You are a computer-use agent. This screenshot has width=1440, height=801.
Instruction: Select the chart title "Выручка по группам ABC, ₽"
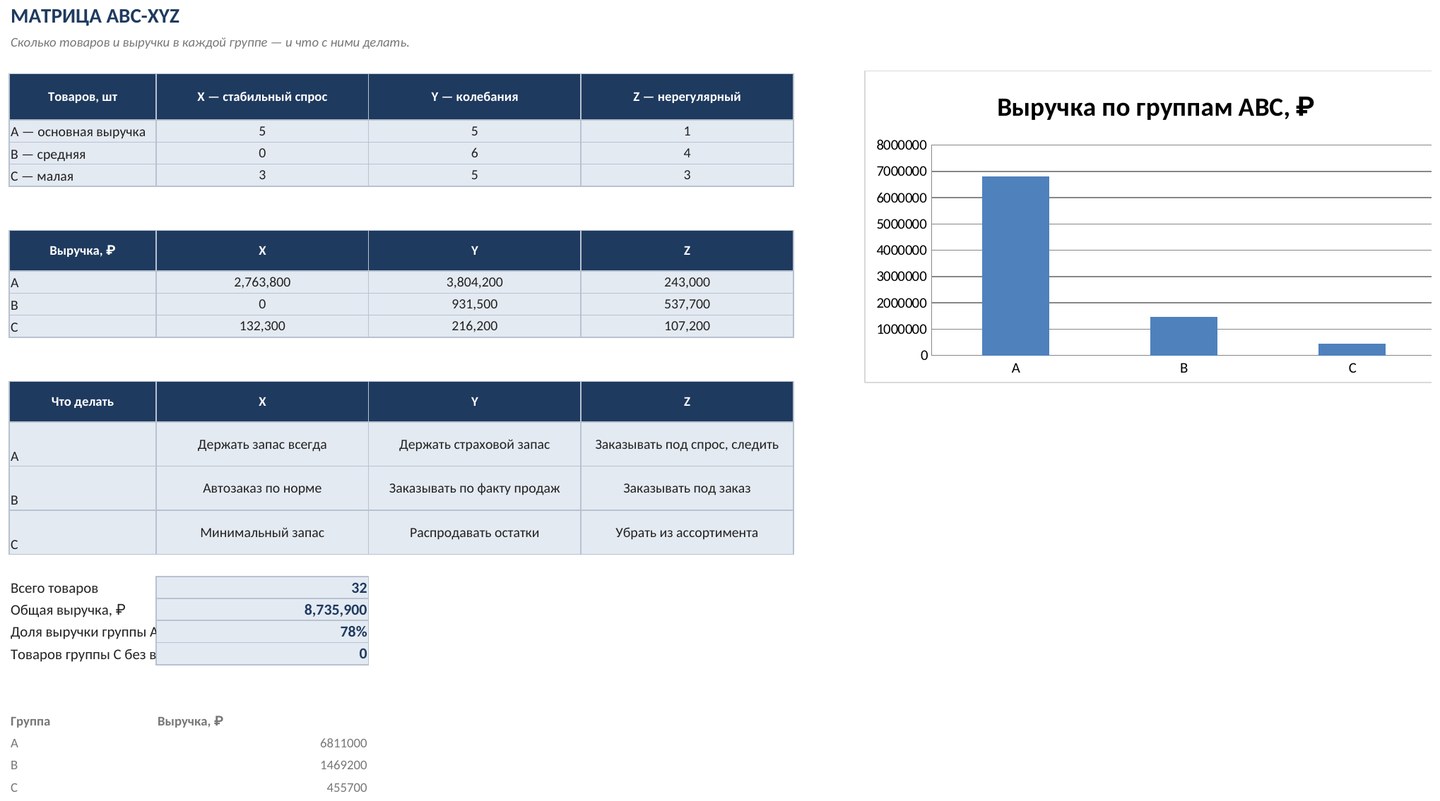[x=1155, y=107]
